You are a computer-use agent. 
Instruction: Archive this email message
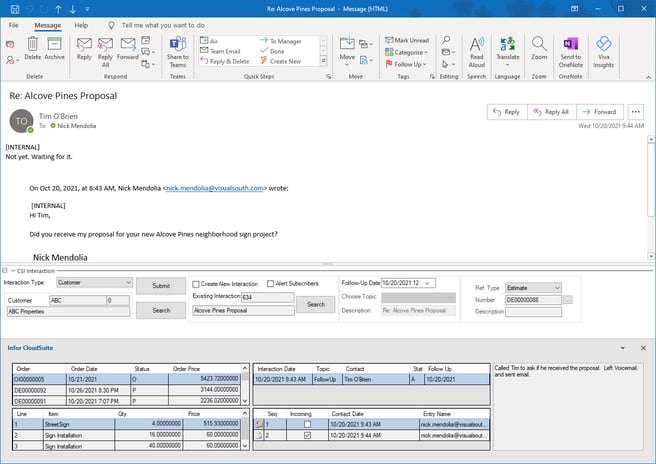tap(55, 47)
